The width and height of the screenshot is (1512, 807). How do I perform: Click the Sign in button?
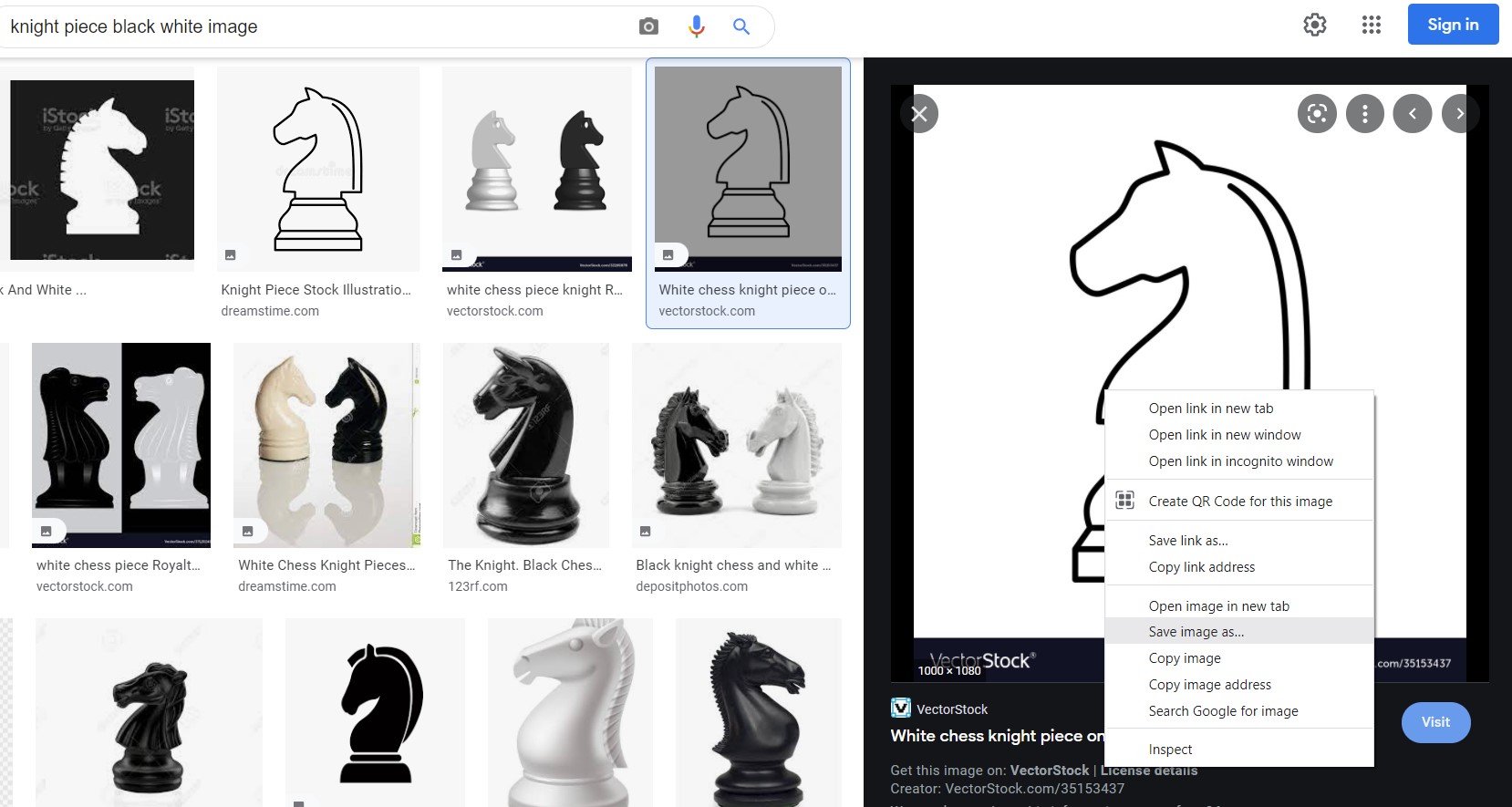(x=1453, y=25)
